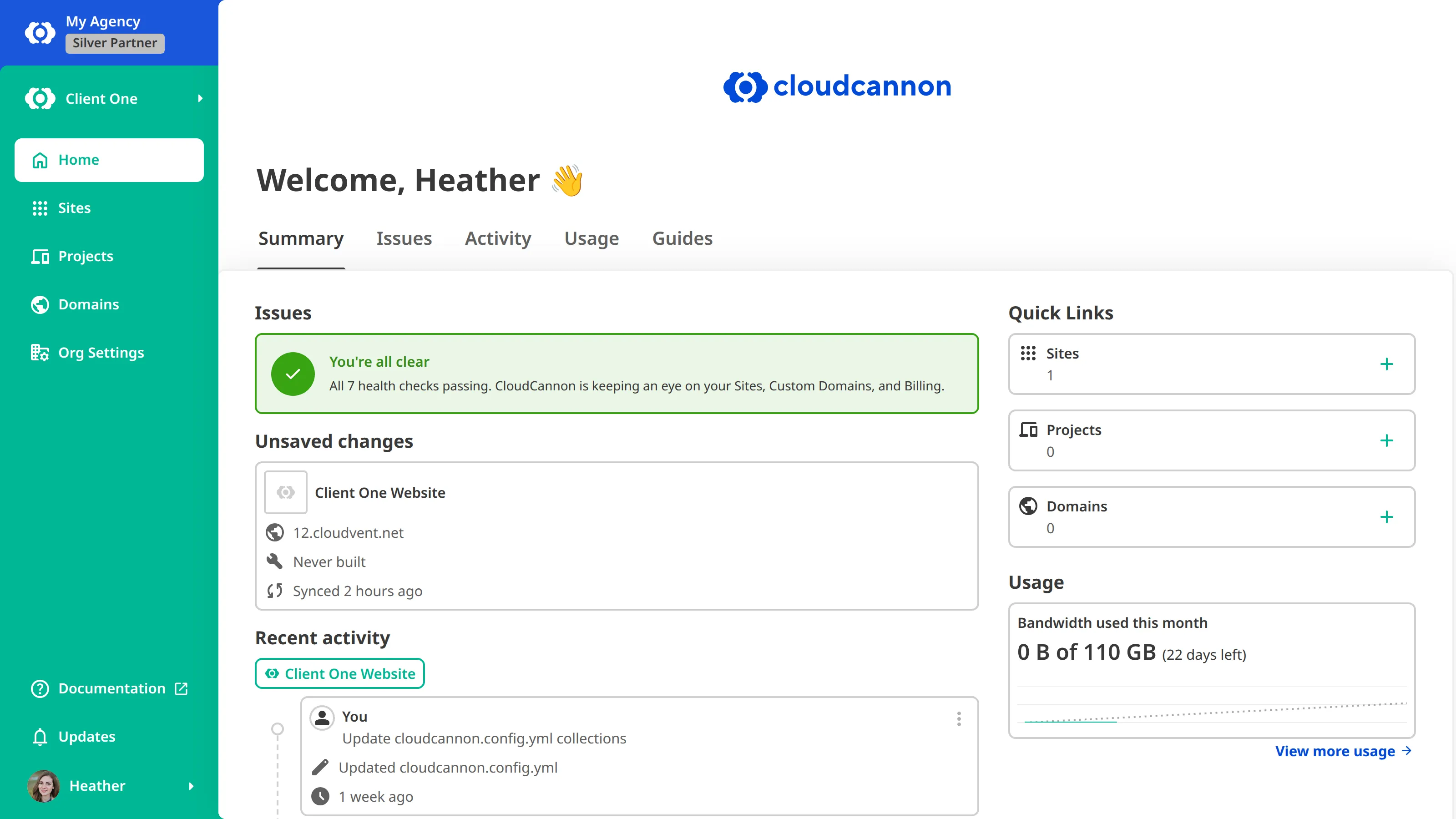Click the View more usage arrow icon
The image size is (1456, 819).
click(1407, 751)
